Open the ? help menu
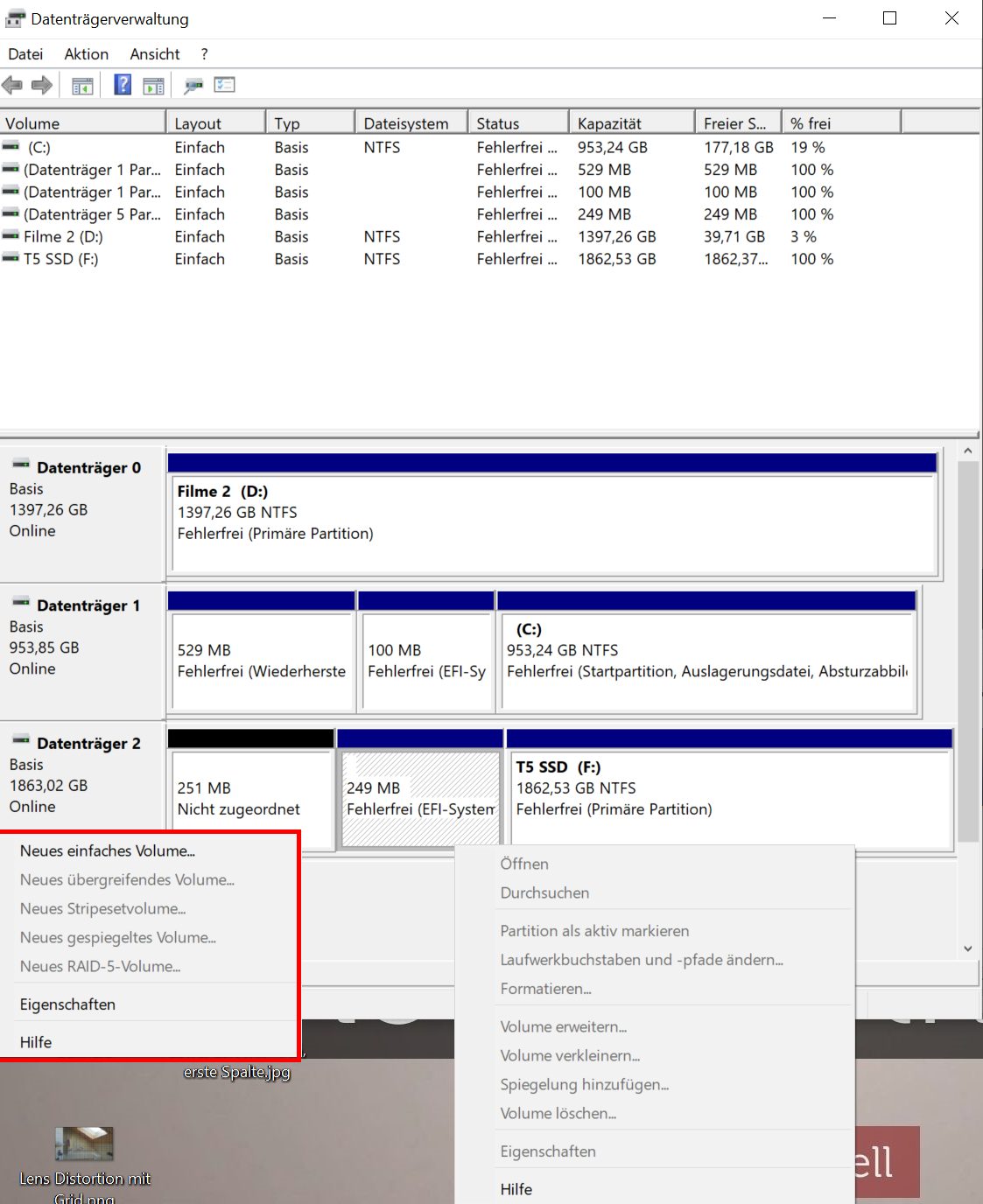The width and height of the screenshot is (983, 1204). pos(204,54)
